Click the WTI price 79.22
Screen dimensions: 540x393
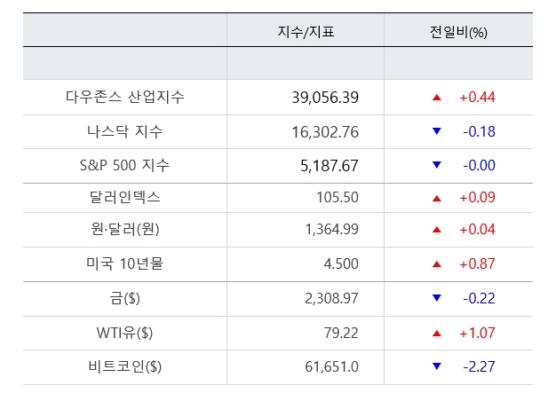[x=341, y=333]
